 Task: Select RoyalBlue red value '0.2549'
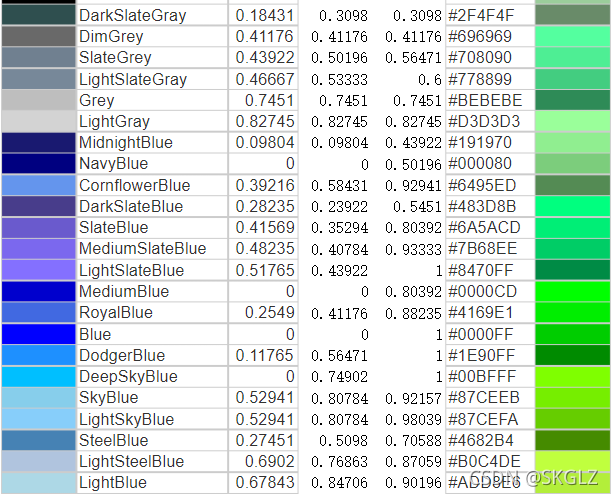[269, 312]
